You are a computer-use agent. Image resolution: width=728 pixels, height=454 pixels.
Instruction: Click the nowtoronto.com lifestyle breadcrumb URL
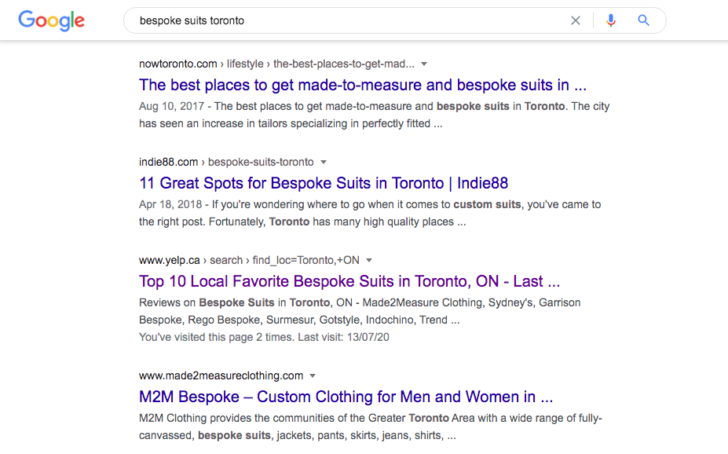pos(277,64)
